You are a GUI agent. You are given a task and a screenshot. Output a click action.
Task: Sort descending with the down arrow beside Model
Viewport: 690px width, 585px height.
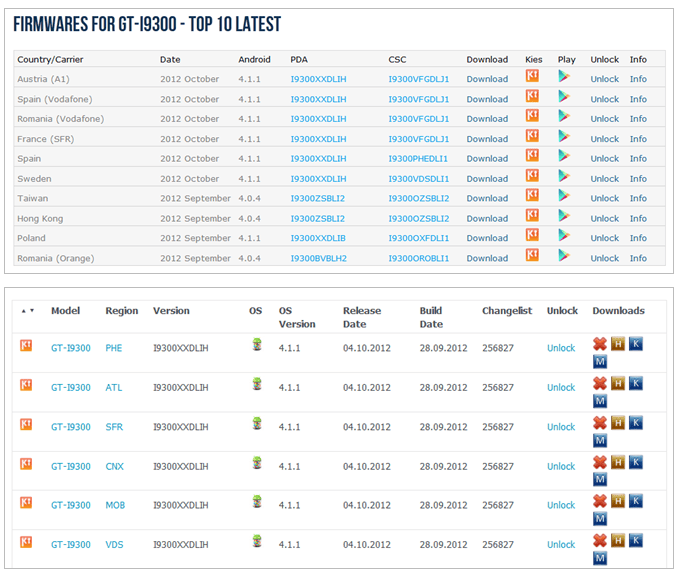(x=32, y=311)
